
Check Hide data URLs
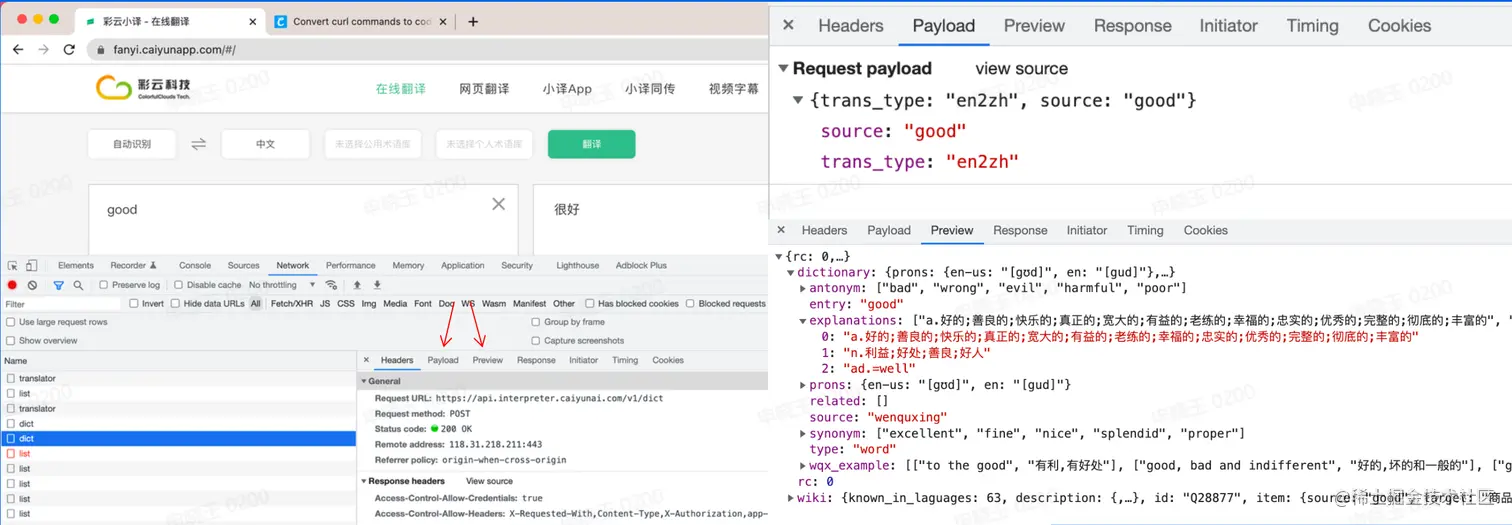click(x=176, y=303)
